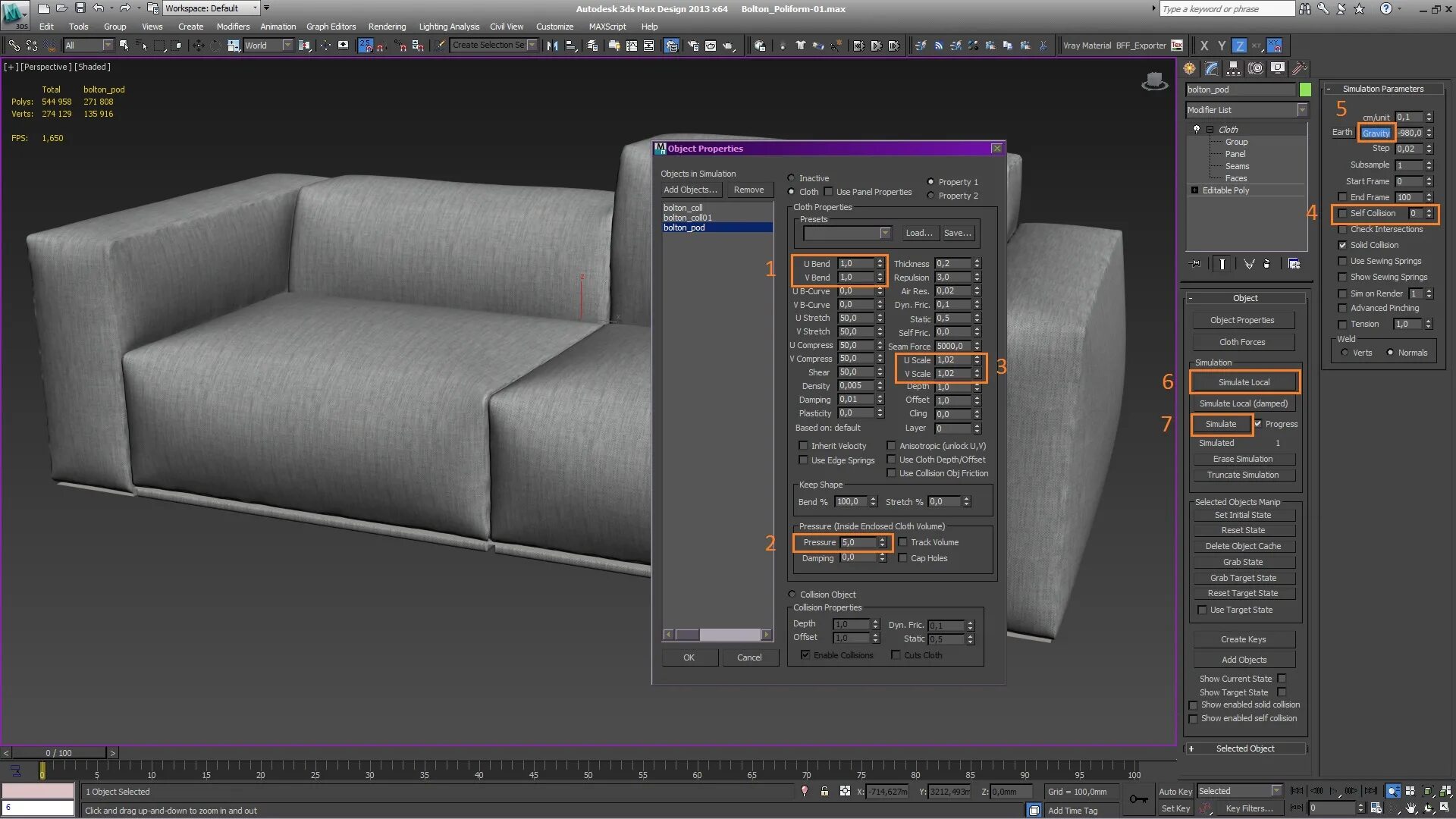Open the Modify panel tab icon
This screenshot has width=1456, height=819.
pyautogui.click(x=1212, y=68)
